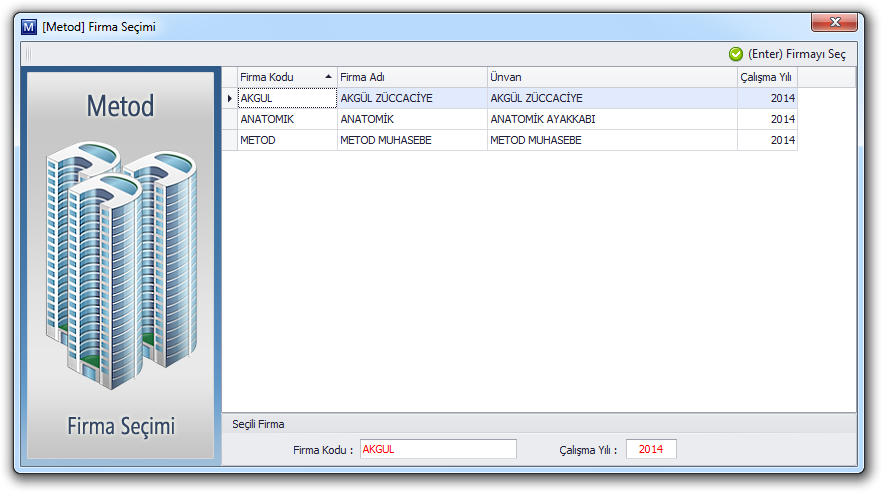The width and height of the screenshot is (883, 493).
Task: Select the METOD firm code cell
Action: [x=286, y=140]
